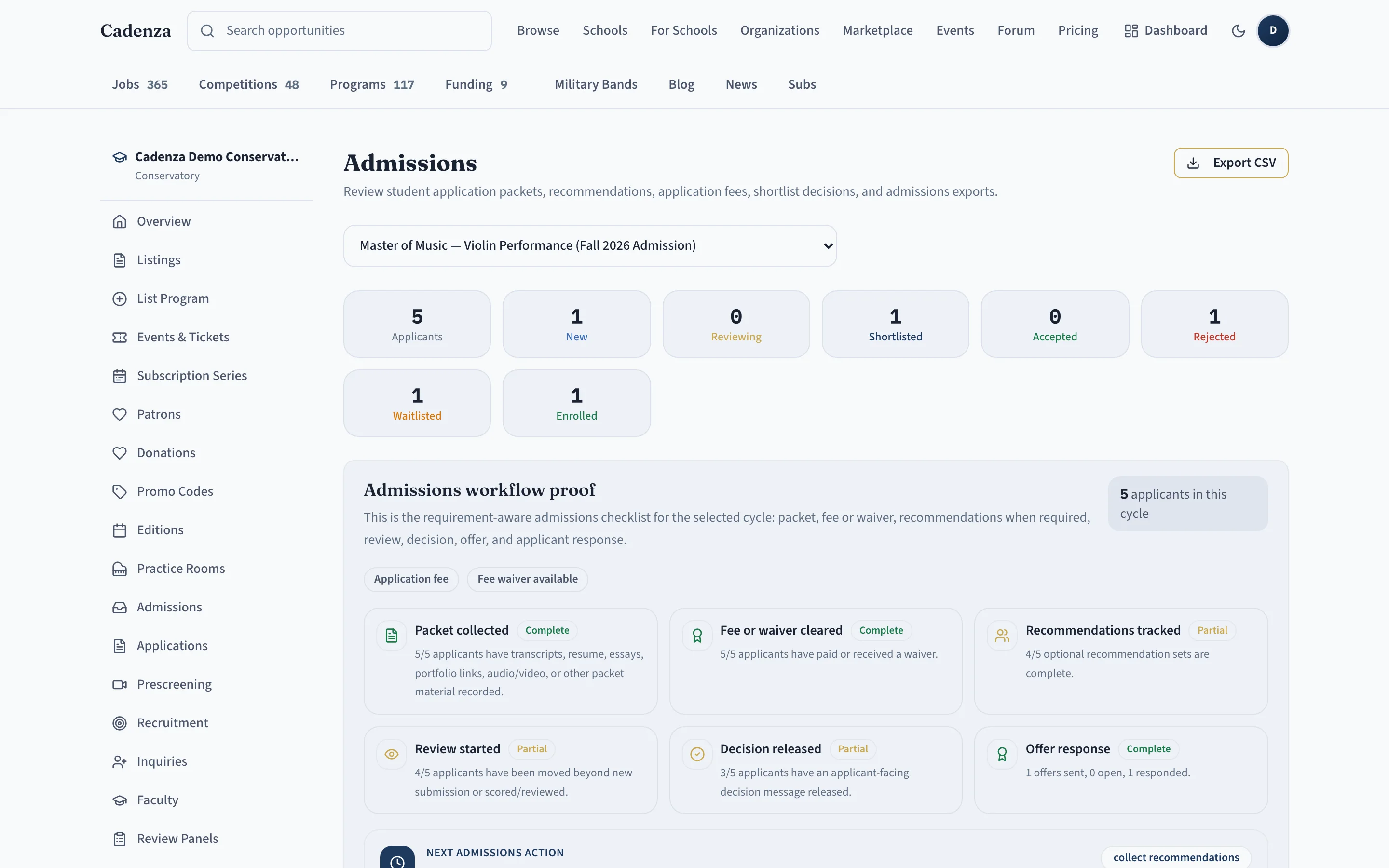Open Events in the top navbar
Image resolution: width=1389 pixels, height=868 pixels.
coord(955,30)
